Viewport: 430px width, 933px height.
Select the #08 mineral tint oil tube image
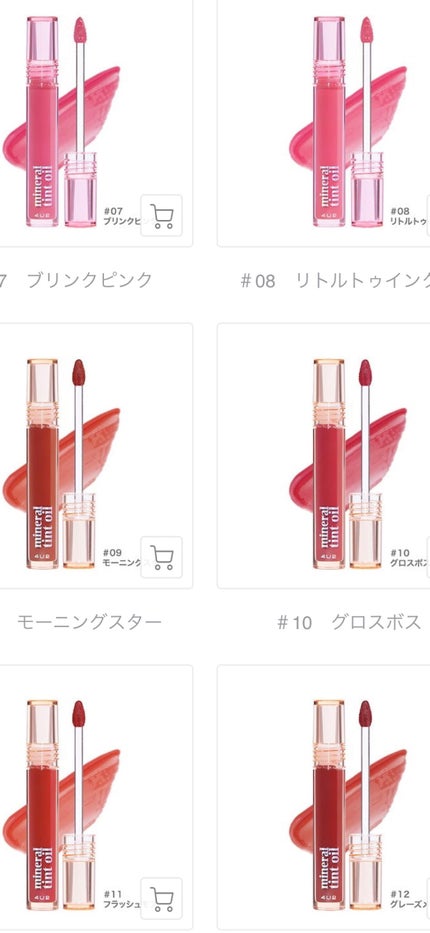(329, 121)
